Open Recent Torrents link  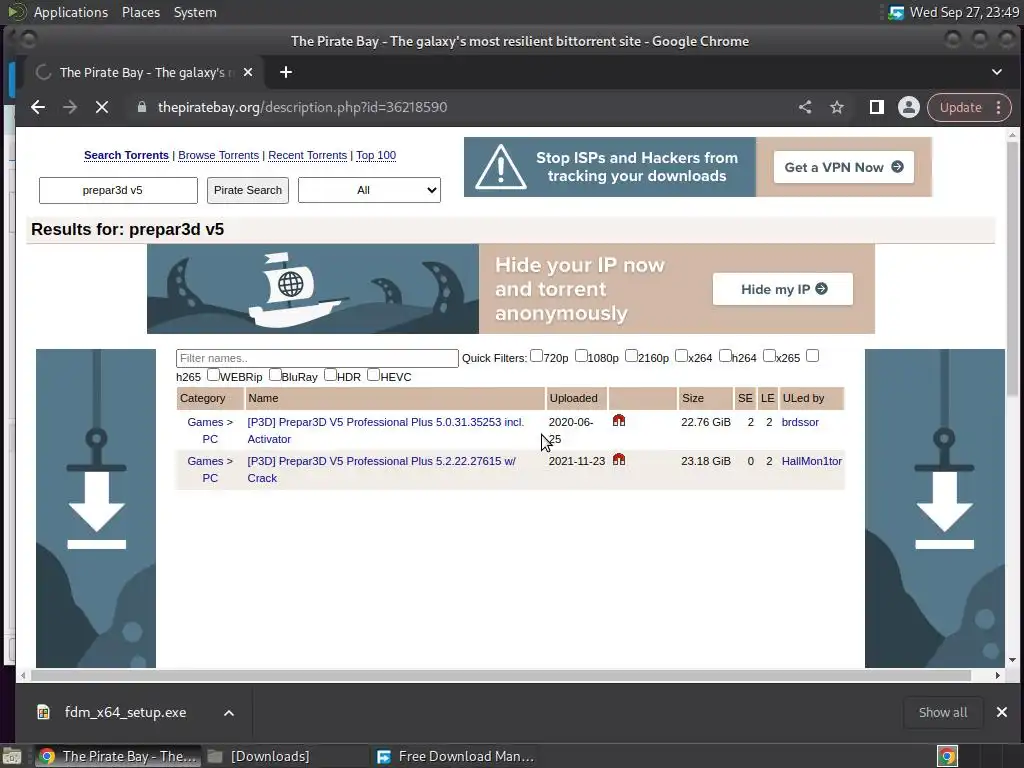(x=308, y=155)
